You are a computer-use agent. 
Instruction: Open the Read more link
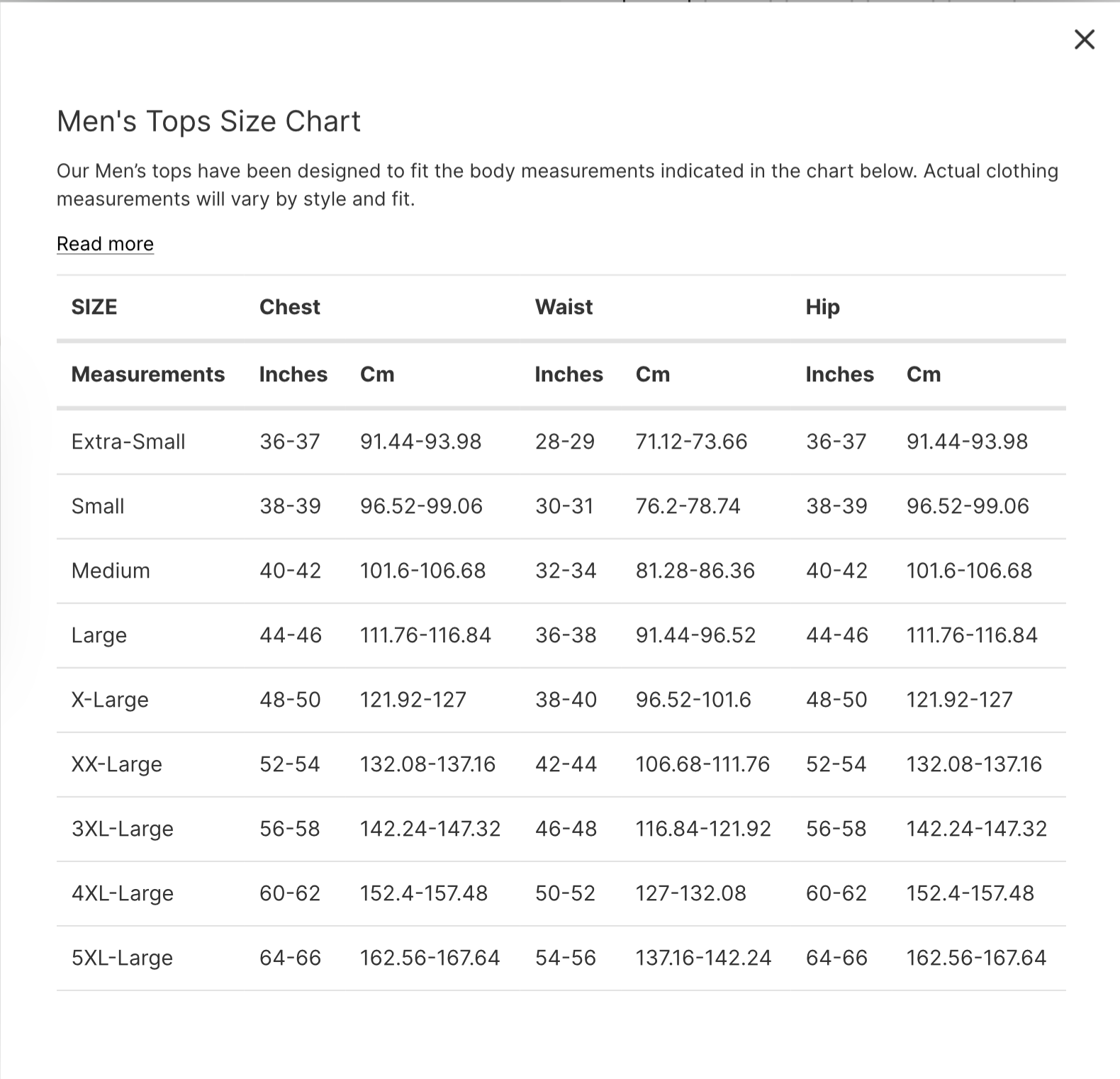(105, 244)
